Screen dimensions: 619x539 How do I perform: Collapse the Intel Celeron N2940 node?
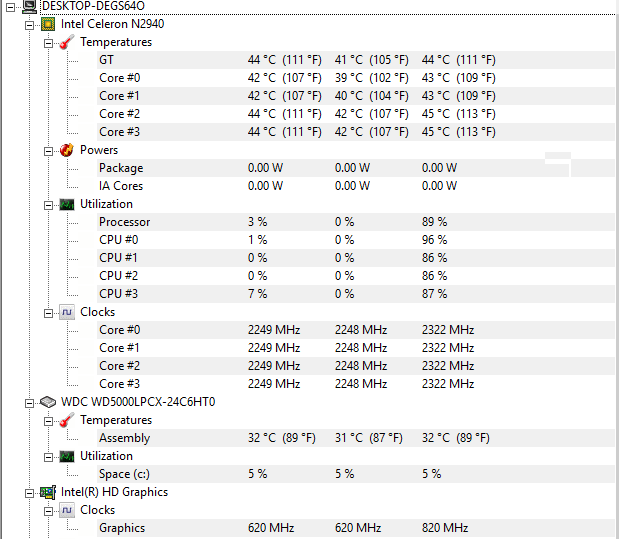pos(30,24)
